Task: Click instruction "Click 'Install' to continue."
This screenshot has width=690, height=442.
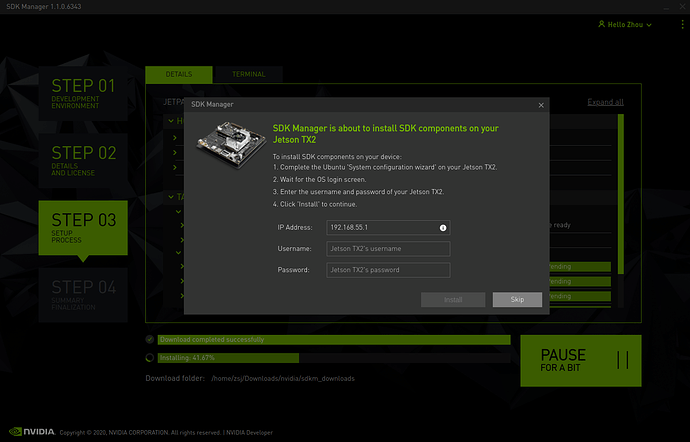Action: [315, 204]
